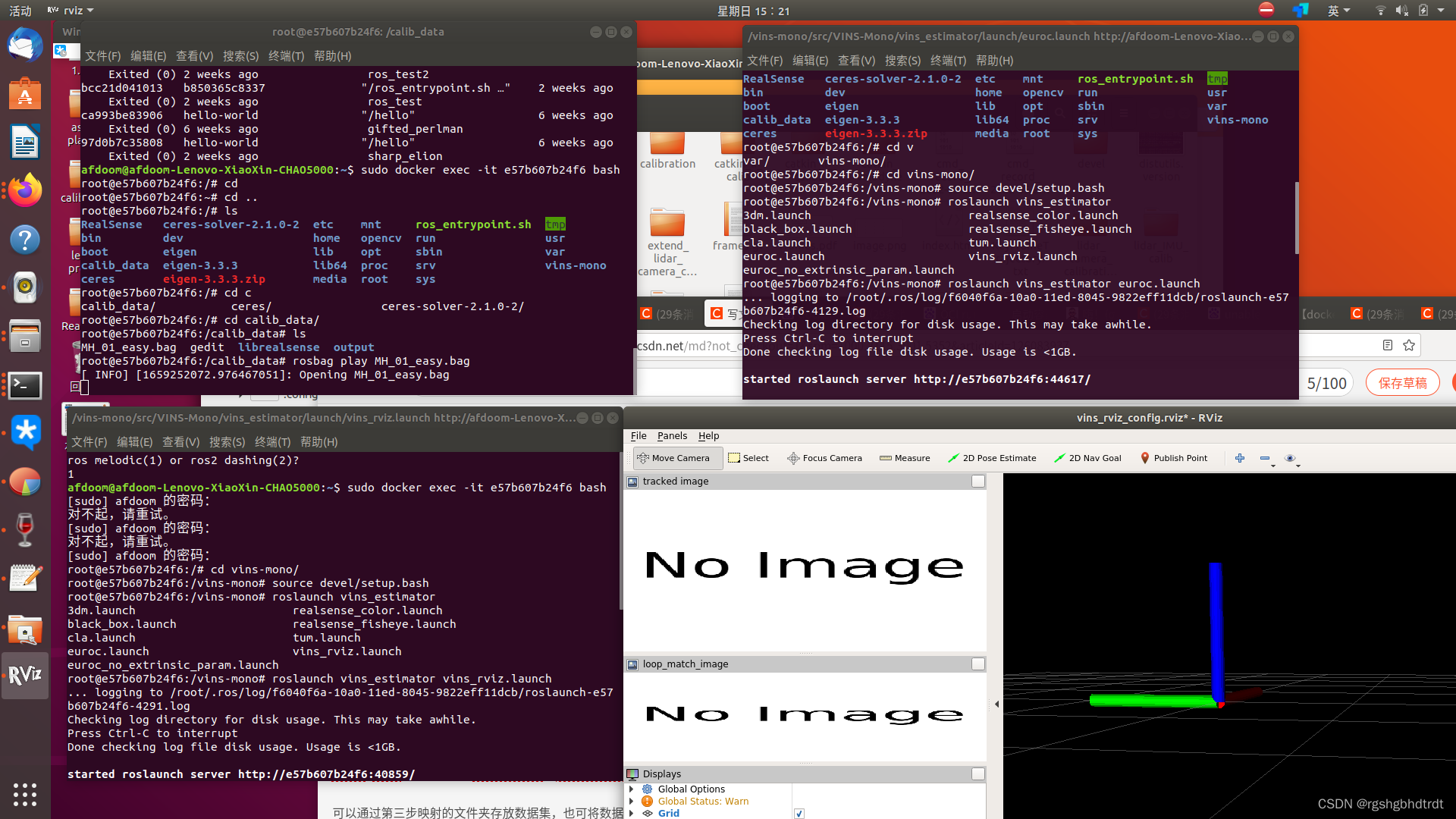Open the euroc.launch terminal 帮助 menu

993,60
